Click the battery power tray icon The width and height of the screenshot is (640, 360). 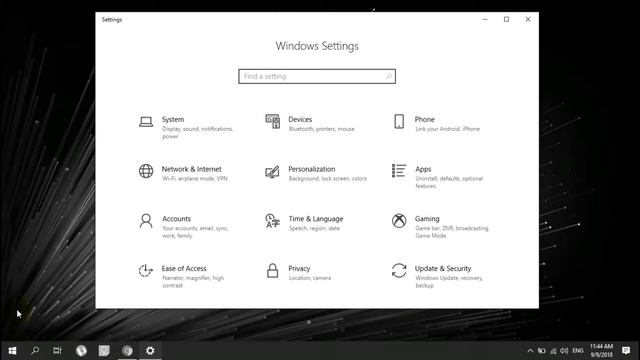[x=542, y=351]
